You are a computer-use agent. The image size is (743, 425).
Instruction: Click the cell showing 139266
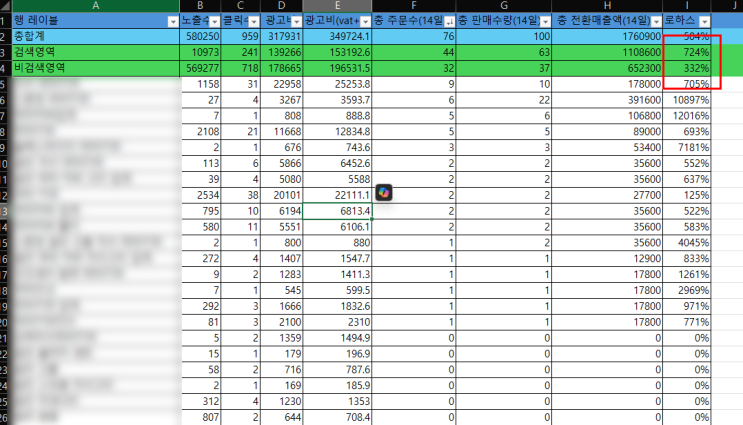(281, 52)
